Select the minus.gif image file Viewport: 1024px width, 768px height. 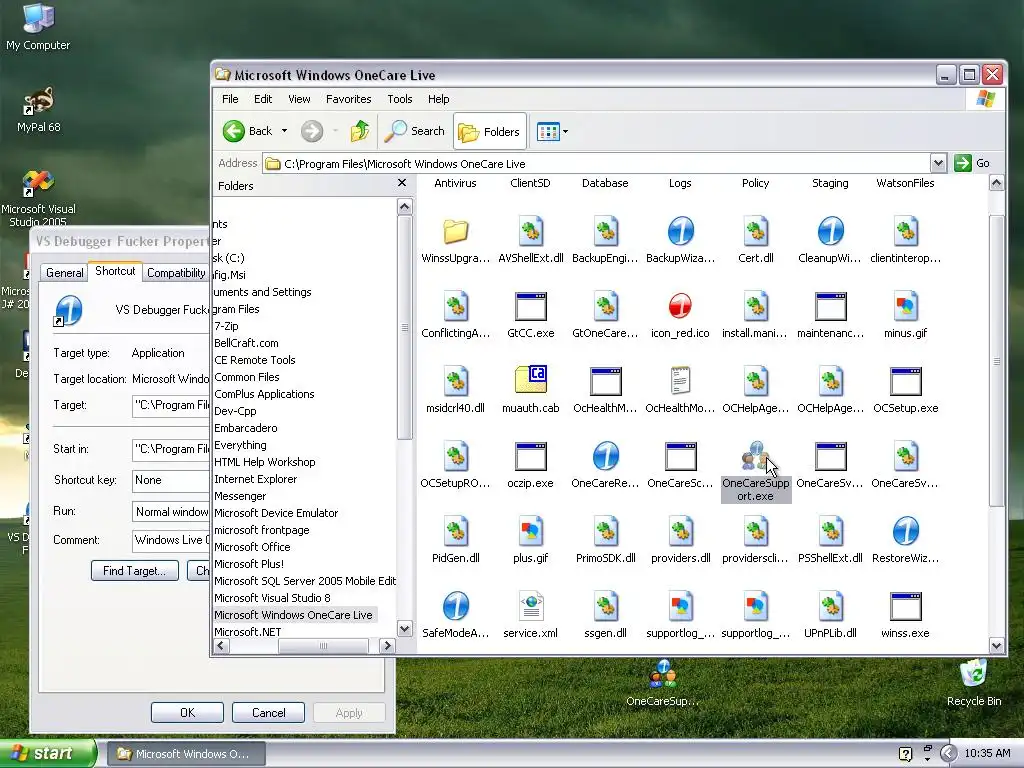[x=906, y=306]
